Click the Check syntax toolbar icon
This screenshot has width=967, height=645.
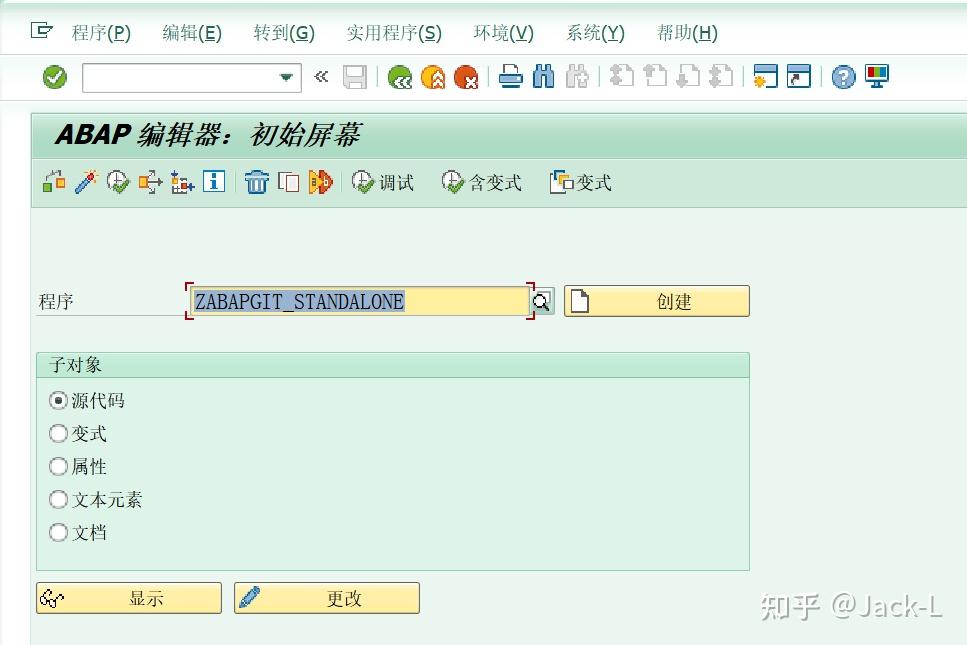coord(54,182)
